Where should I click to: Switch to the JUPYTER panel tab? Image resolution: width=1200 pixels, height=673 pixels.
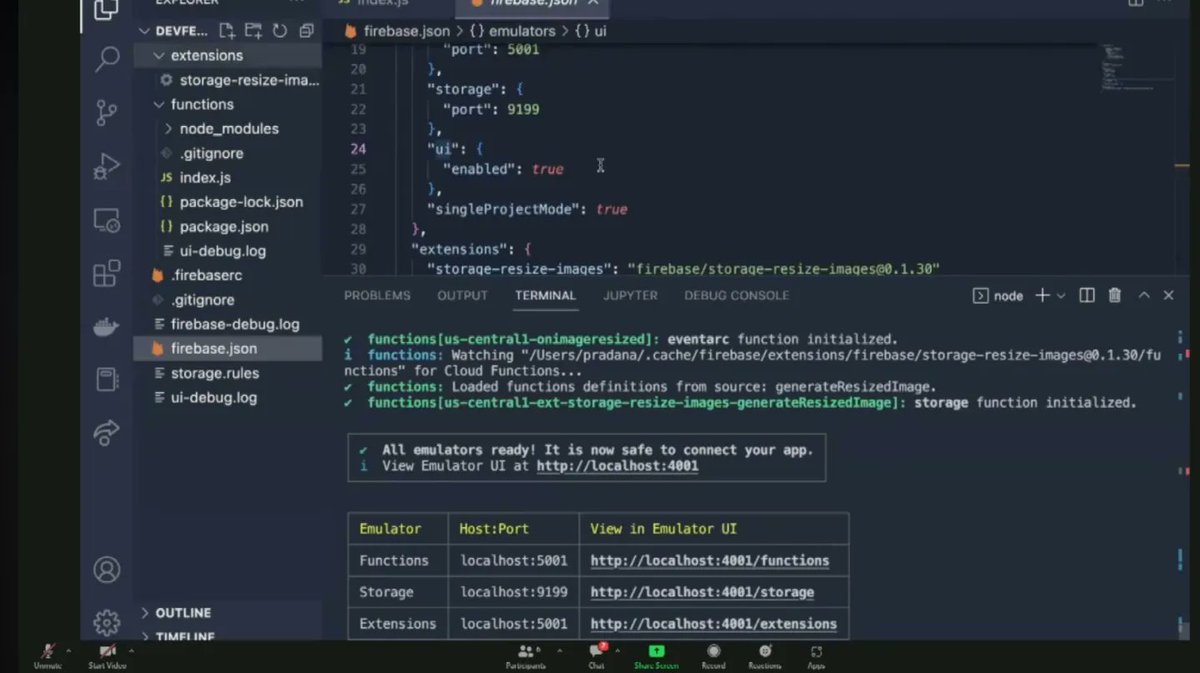tap(630, 295)
